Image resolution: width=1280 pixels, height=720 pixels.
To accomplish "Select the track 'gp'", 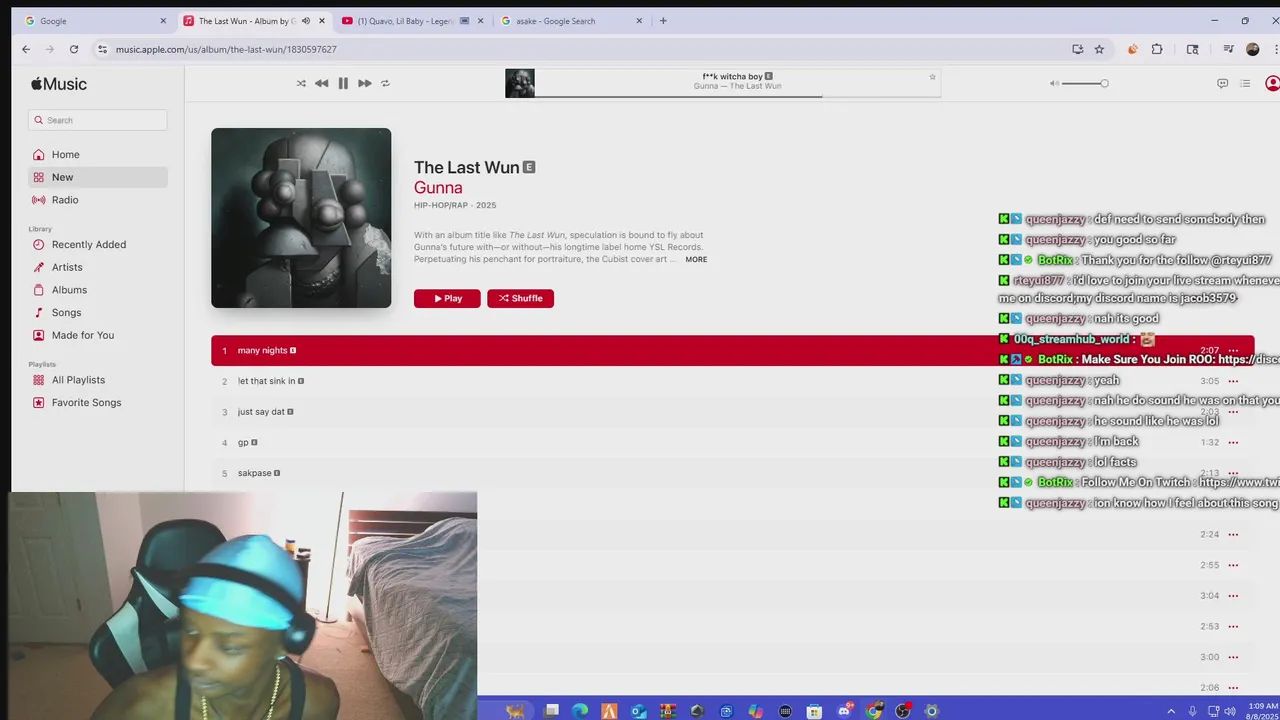I will (x=732, y=442).
